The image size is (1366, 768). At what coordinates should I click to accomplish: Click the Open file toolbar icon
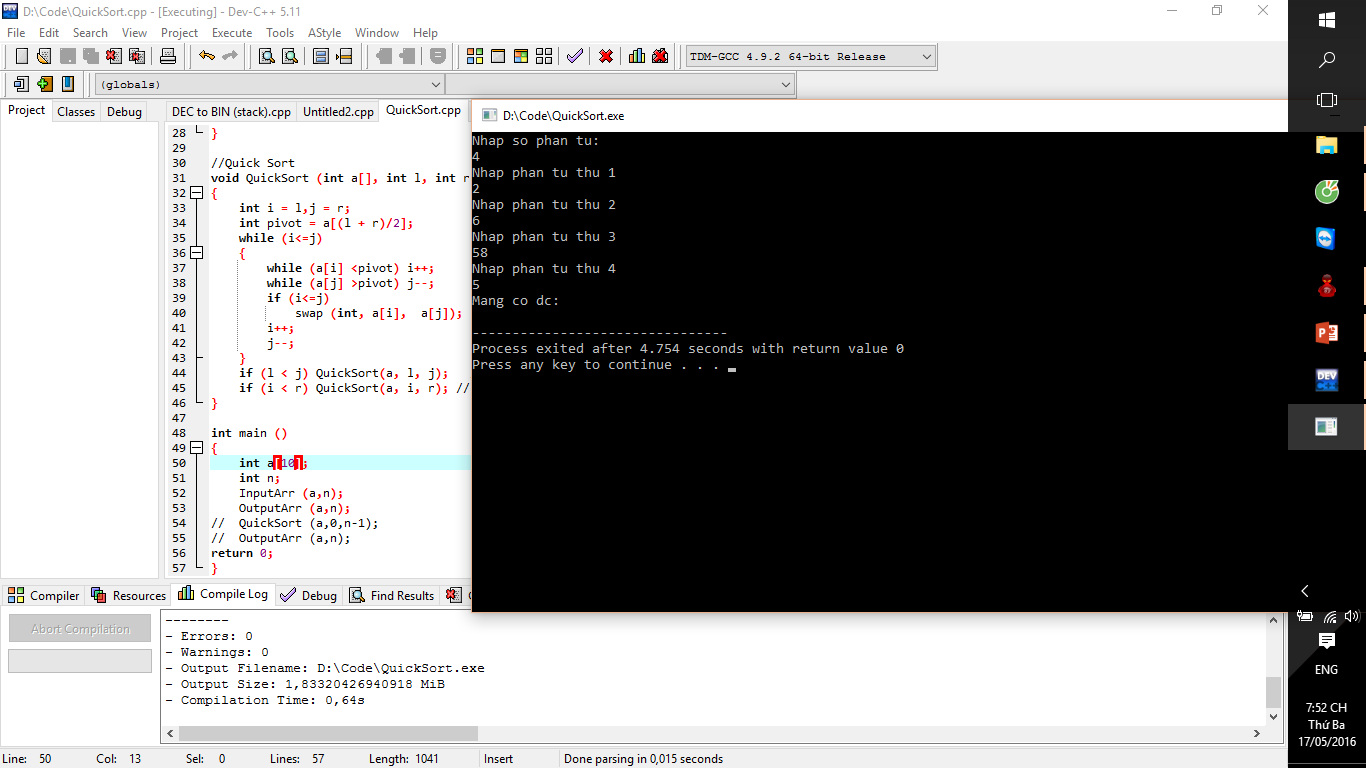(x=44, y=56)
